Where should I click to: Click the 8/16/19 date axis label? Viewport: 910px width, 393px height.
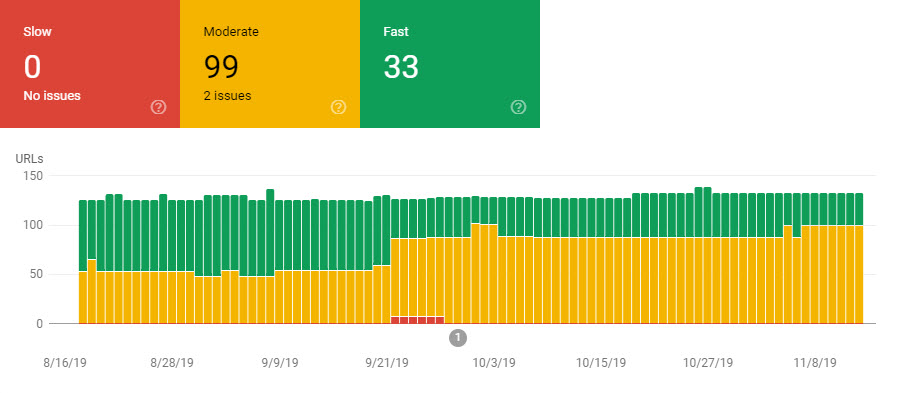click(x=65, y=363)
